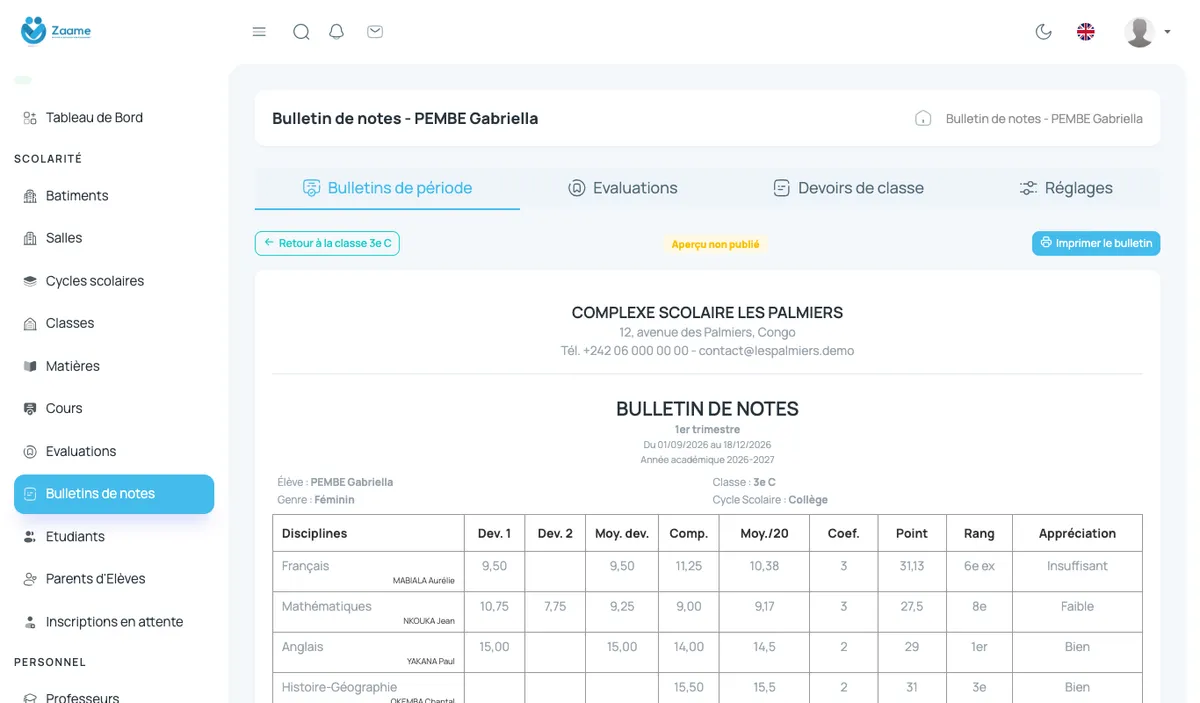Screen dimensions: 1200x703
Task: Click Retour à la classe 3e C
Action: click(x=327, y=243)
